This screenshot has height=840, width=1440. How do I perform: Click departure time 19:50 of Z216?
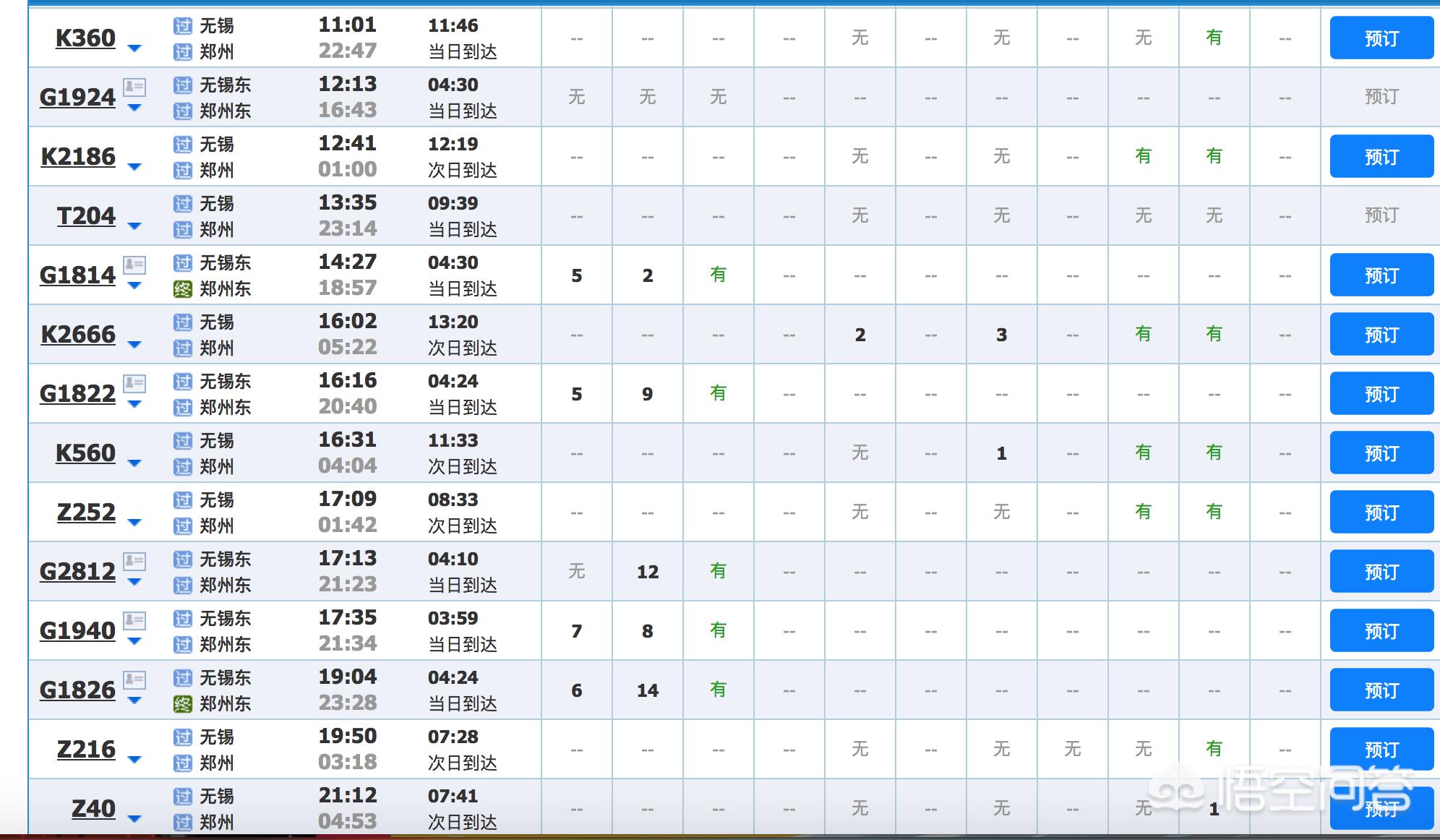pos(348,736)
